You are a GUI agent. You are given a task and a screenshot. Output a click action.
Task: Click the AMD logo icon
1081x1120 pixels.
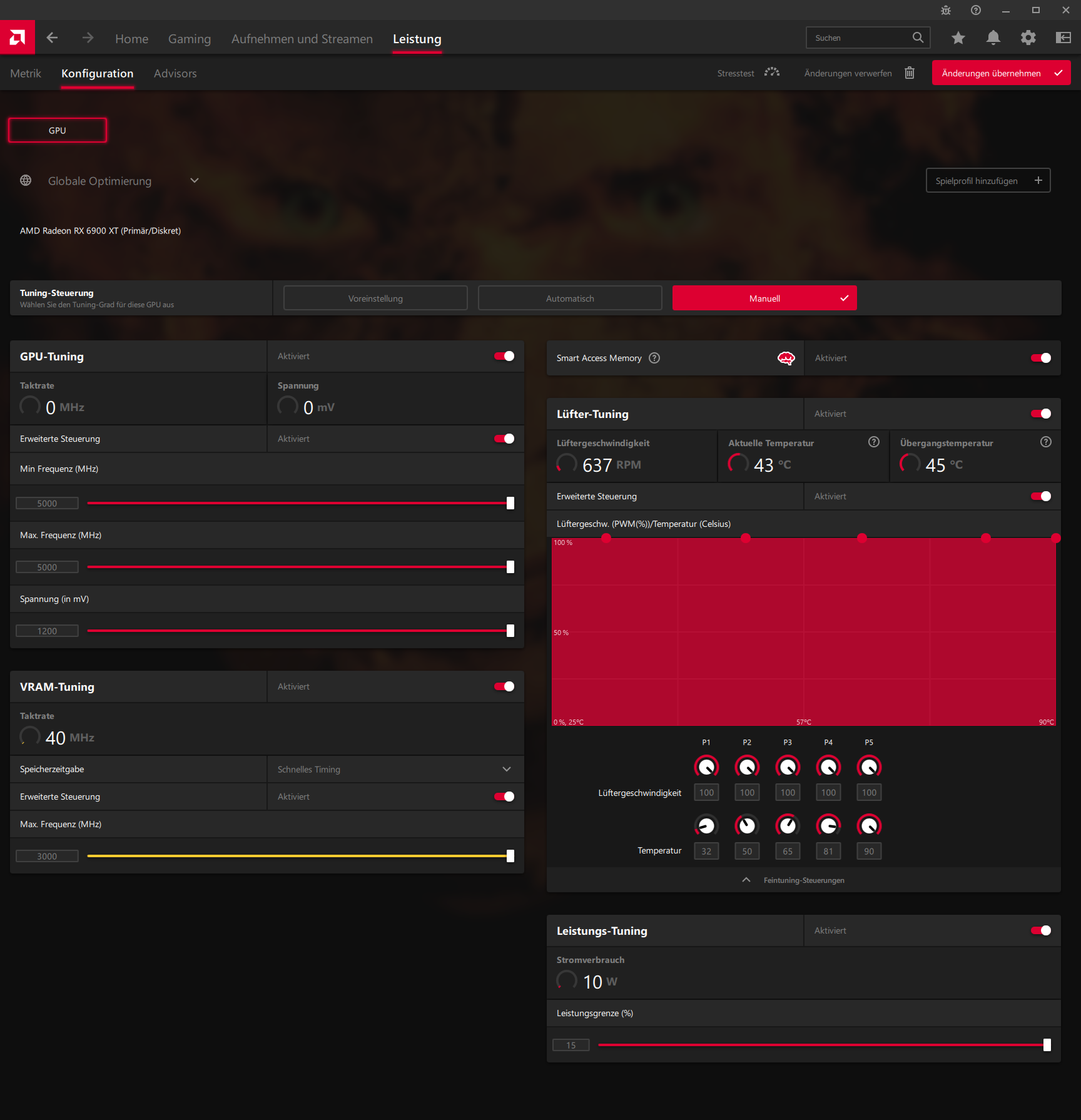(18, 38)
